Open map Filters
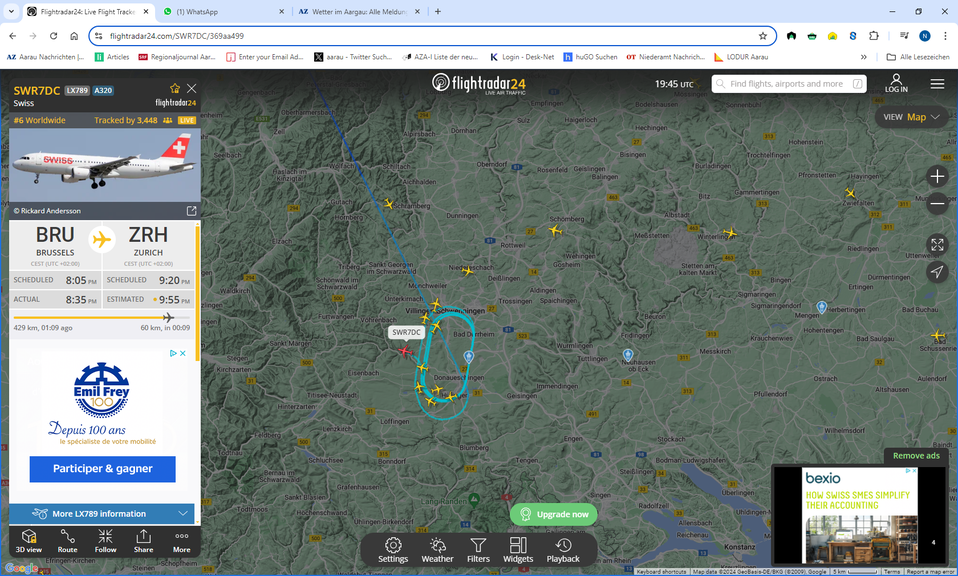The image size is (958, 576). point(478,550)
